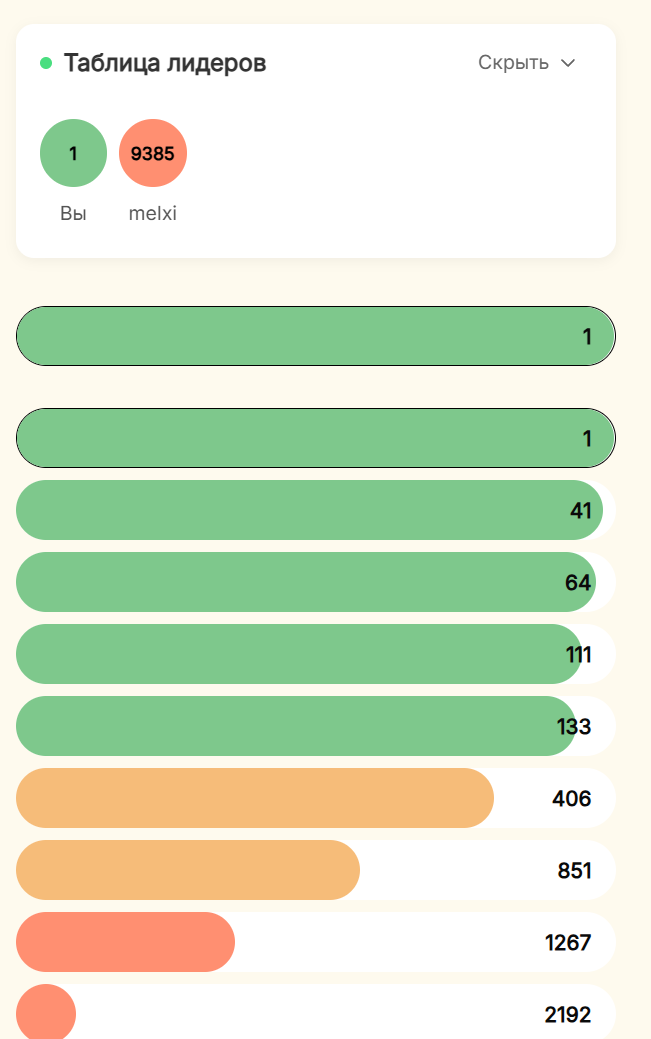The width and height of the screenshot is (651, 1039).
Task: Click the Таблица лидеров heading
Action: pos(165,63)
